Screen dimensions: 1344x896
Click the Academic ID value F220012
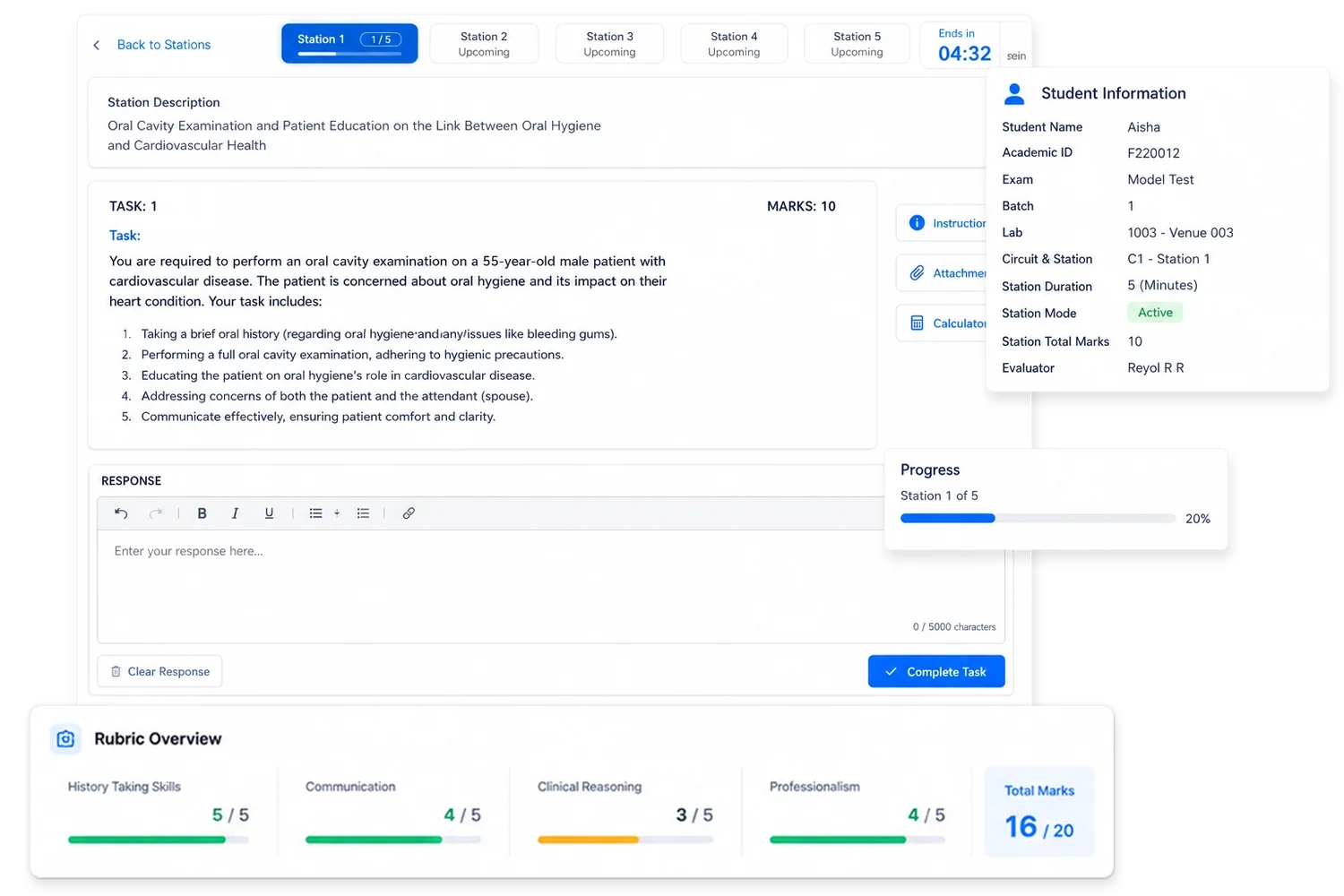pyautogui.click(x=1153, y=153)
